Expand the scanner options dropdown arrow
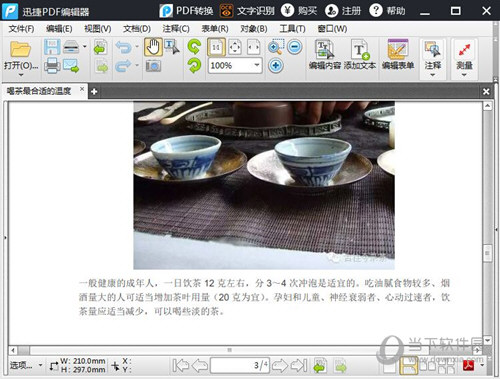The image size is (500, 379). coord(85,46)
